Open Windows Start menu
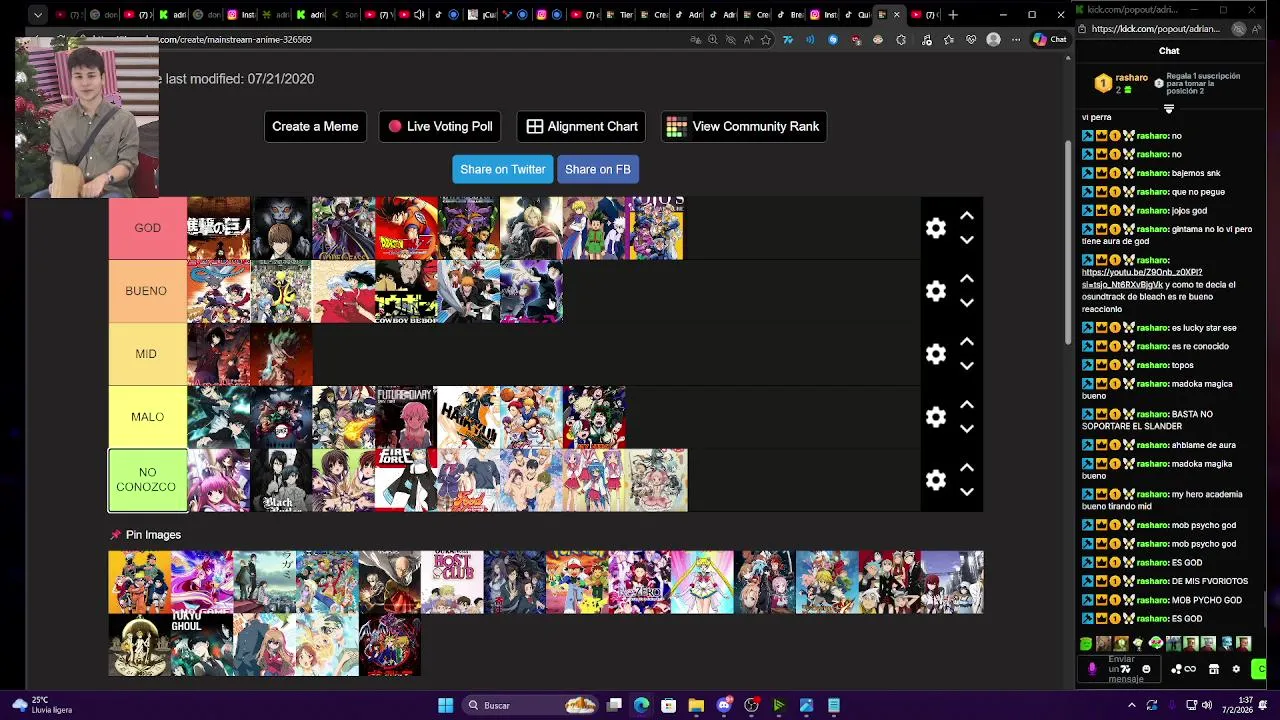This screenshot has width=1280, height=720. coord(445,706)
